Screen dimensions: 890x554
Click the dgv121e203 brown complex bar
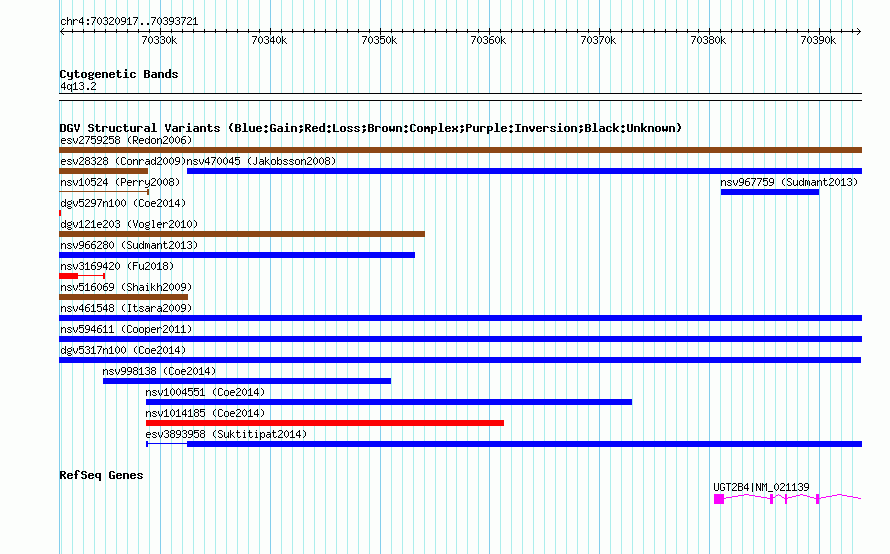(242, 234)
